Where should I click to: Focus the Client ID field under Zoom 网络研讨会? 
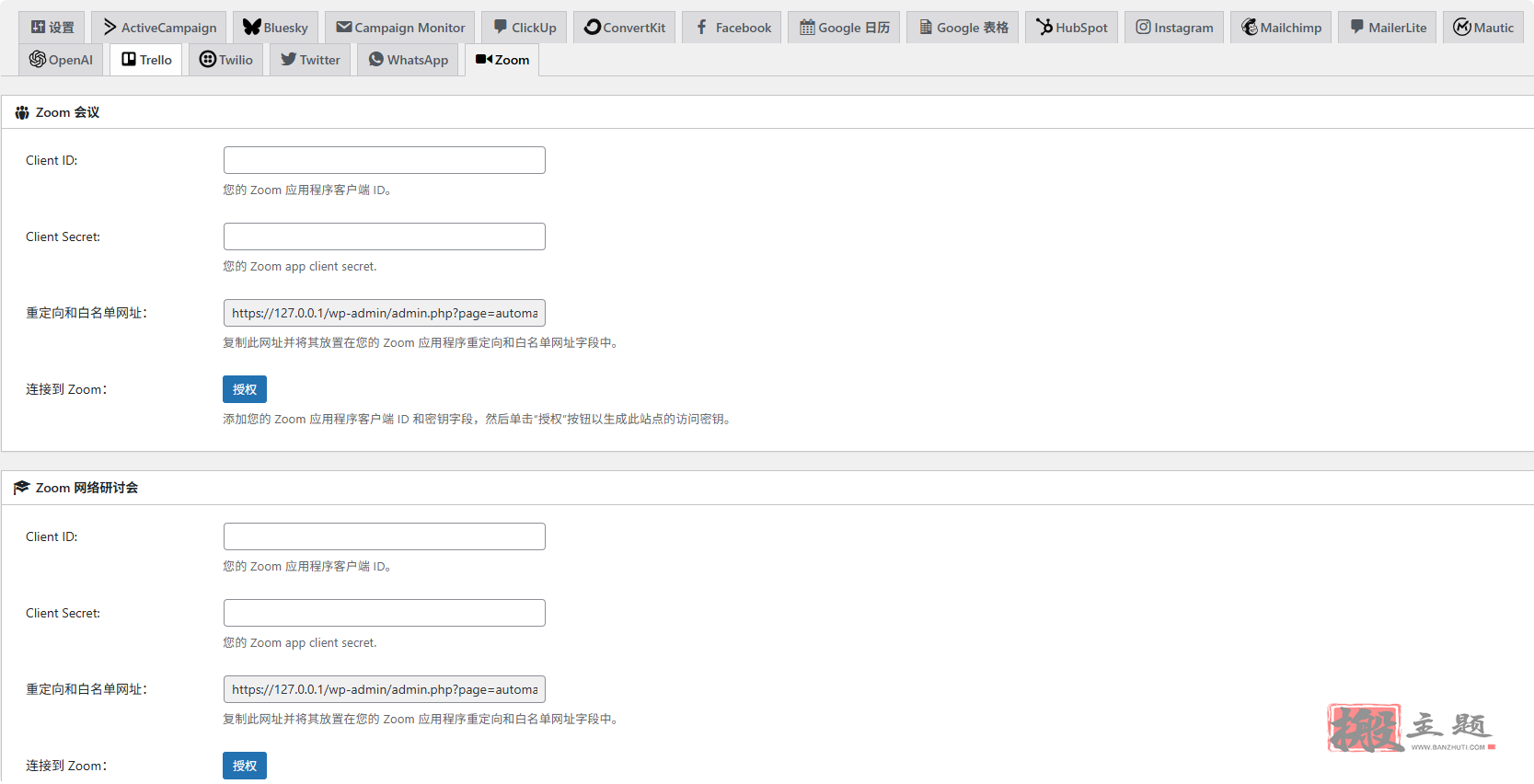tap(385, 536)
